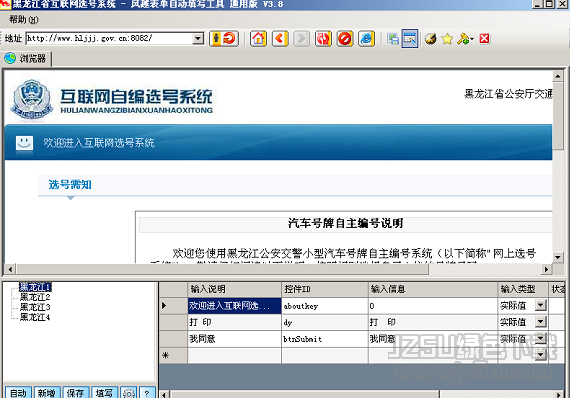
Task: Click the overlapping windows icon in toolbar
Action: point(393,39)
